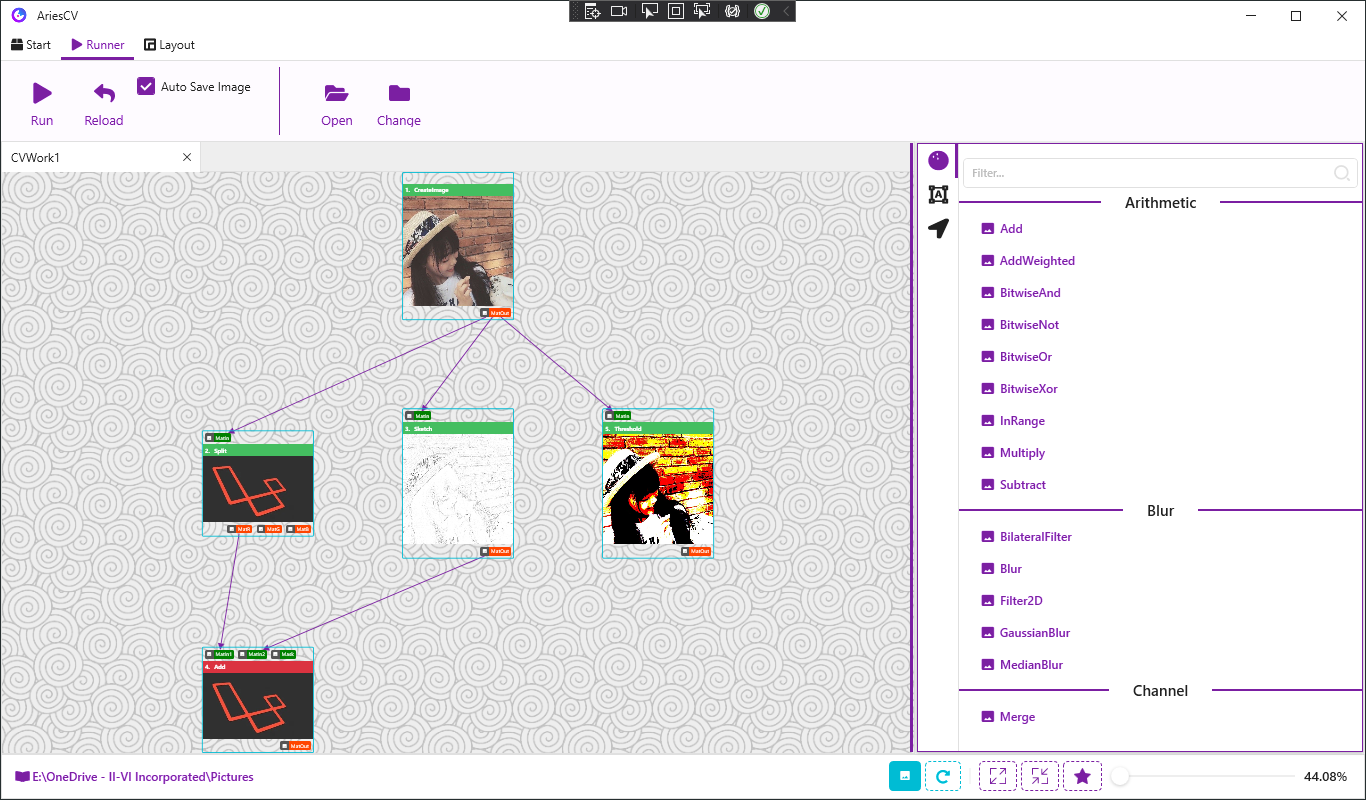Click the image icon beside InRange
The width and height of the screenshot is (1366, 800).
[988, 421]
